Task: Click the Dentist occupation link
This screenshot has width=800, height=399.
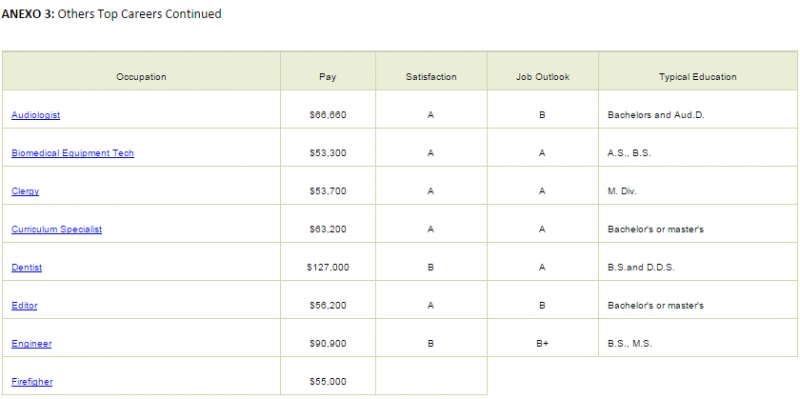Action: point(27,267)
